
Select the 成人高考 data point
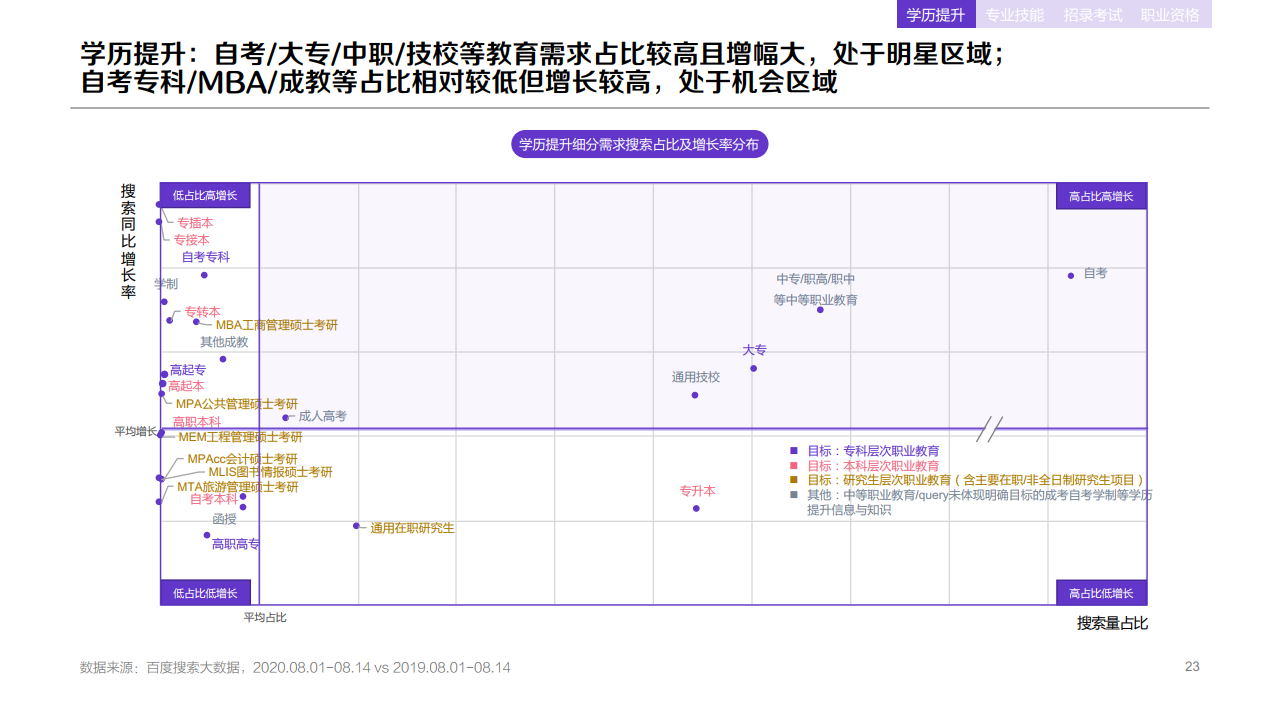tap(287, 418)
